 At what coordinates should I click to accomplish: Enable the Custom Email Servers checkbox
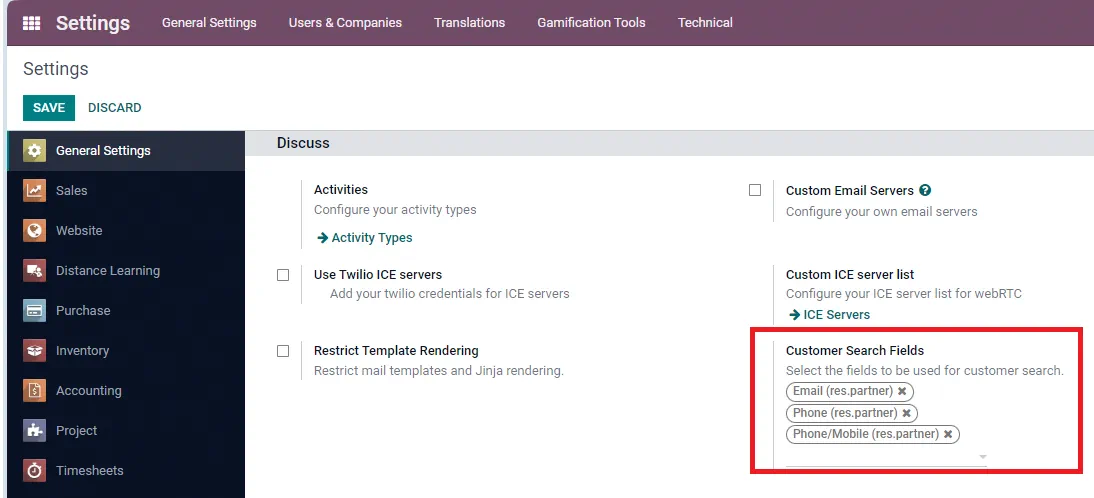[755, 190]
